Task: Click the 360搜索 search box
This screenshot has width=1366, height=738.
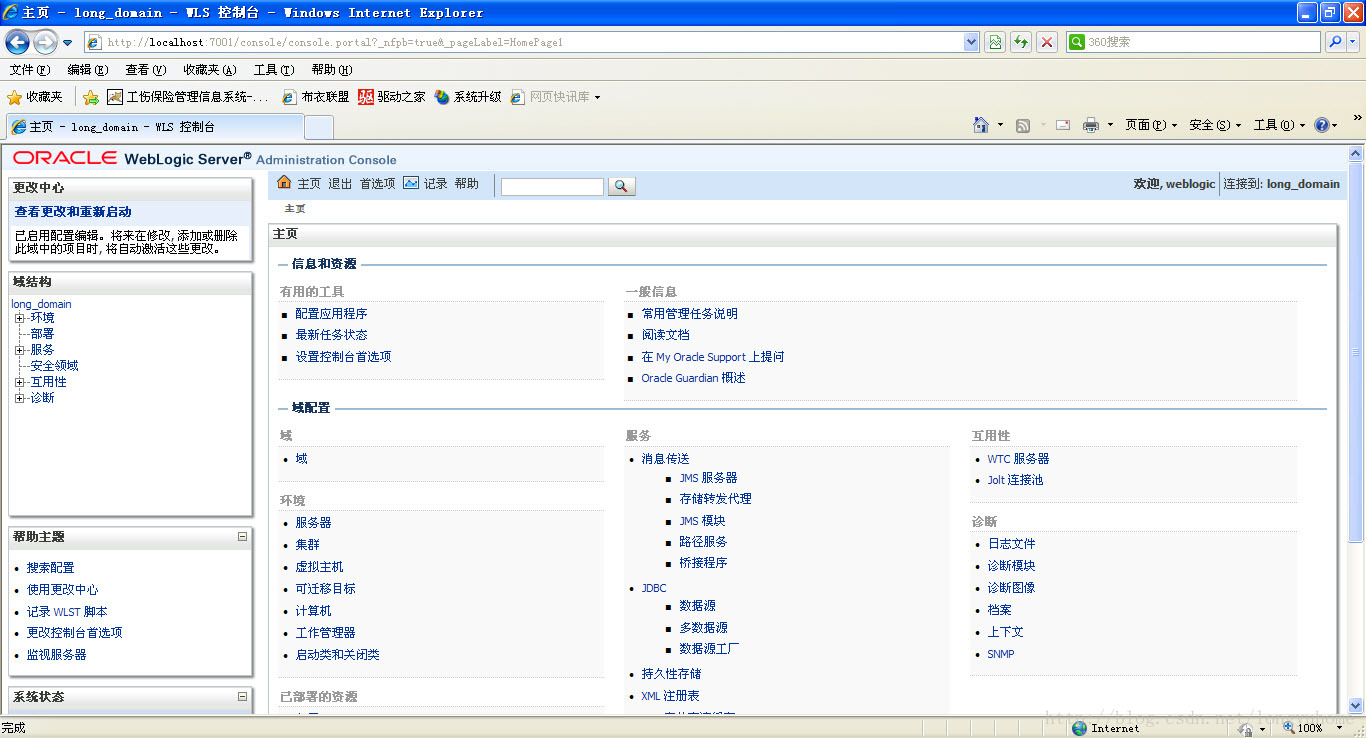Action: click(1193, 42)
